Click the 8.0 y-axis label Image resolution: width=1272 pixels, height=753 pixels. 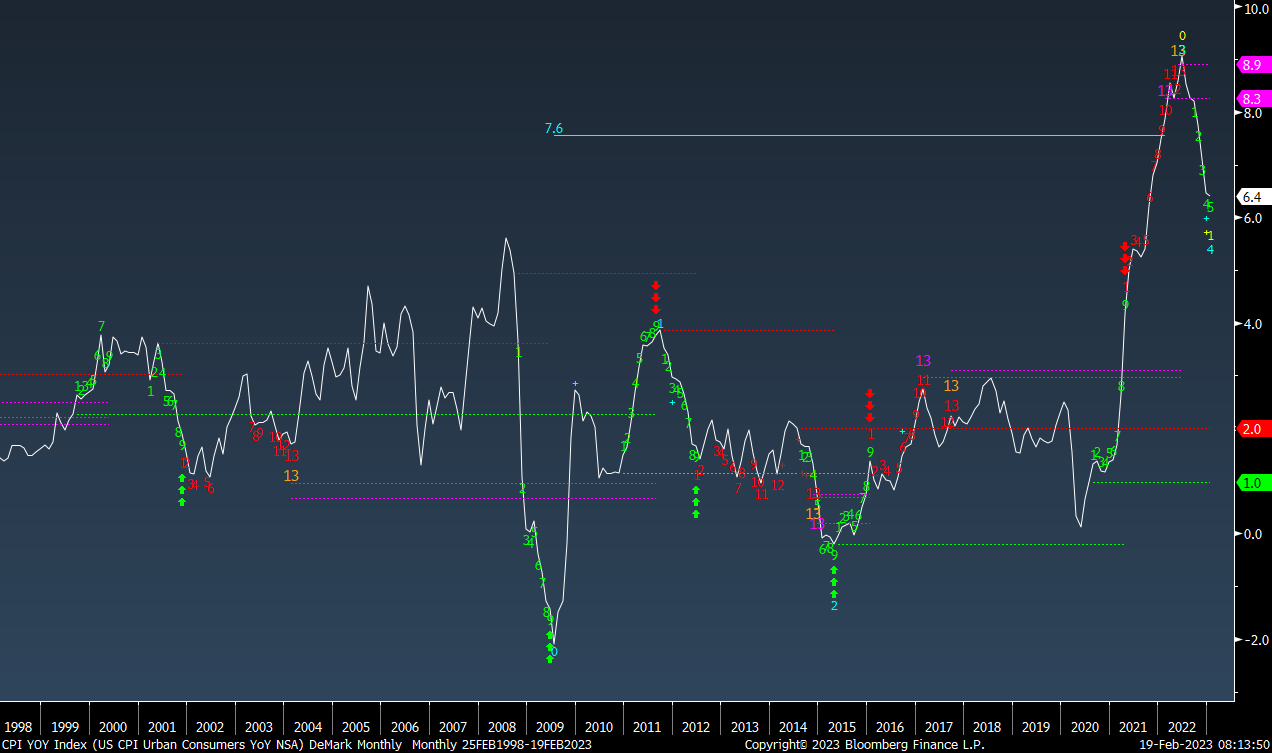click(1254, 113)
